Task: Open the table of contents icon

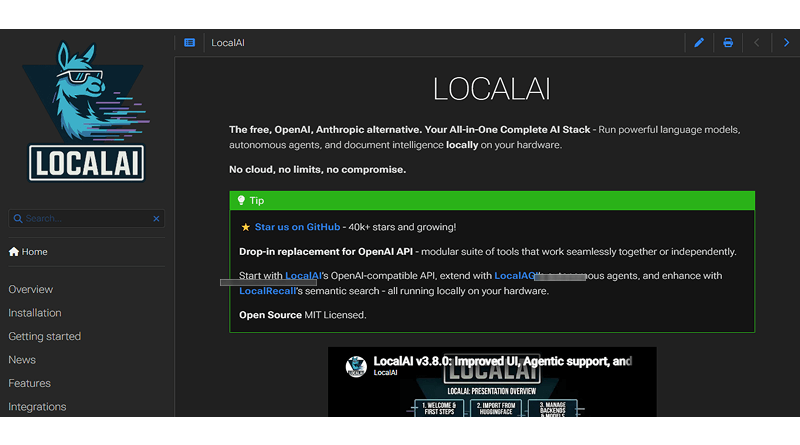Action: pos(189,43)
